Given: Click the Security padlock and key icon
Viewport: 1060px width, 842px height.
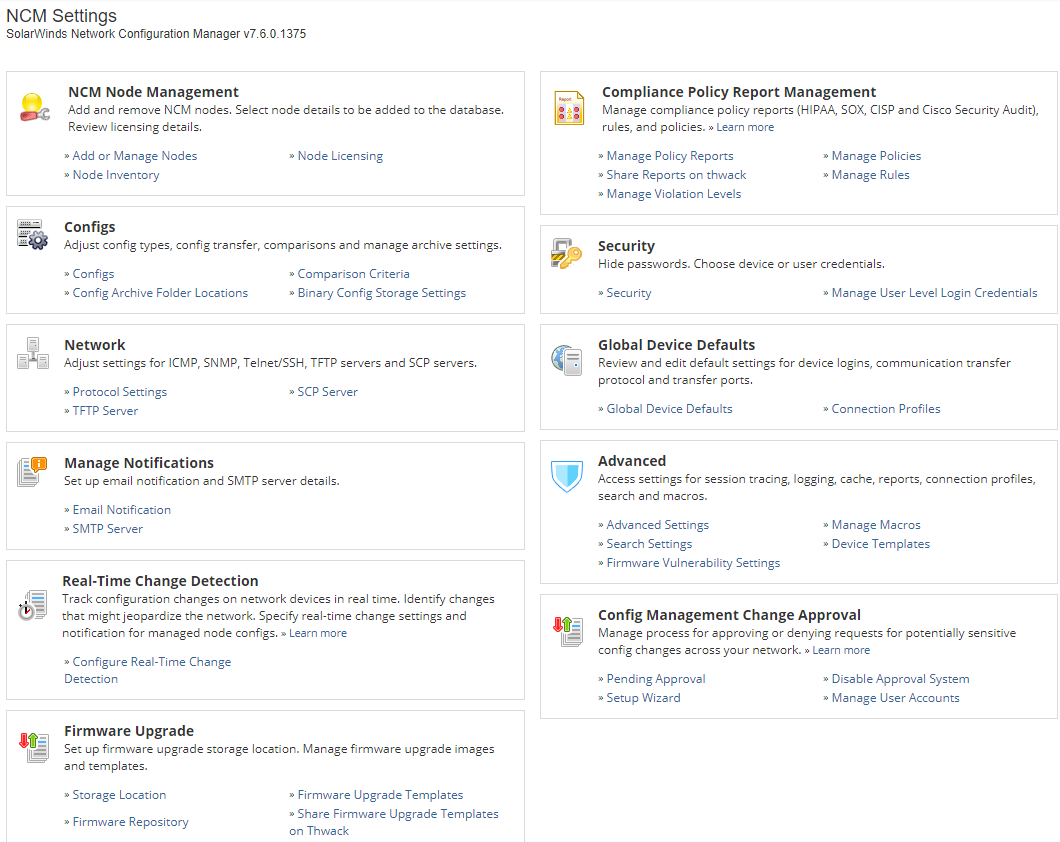Looking at the screenshot, I should point(567,253).
